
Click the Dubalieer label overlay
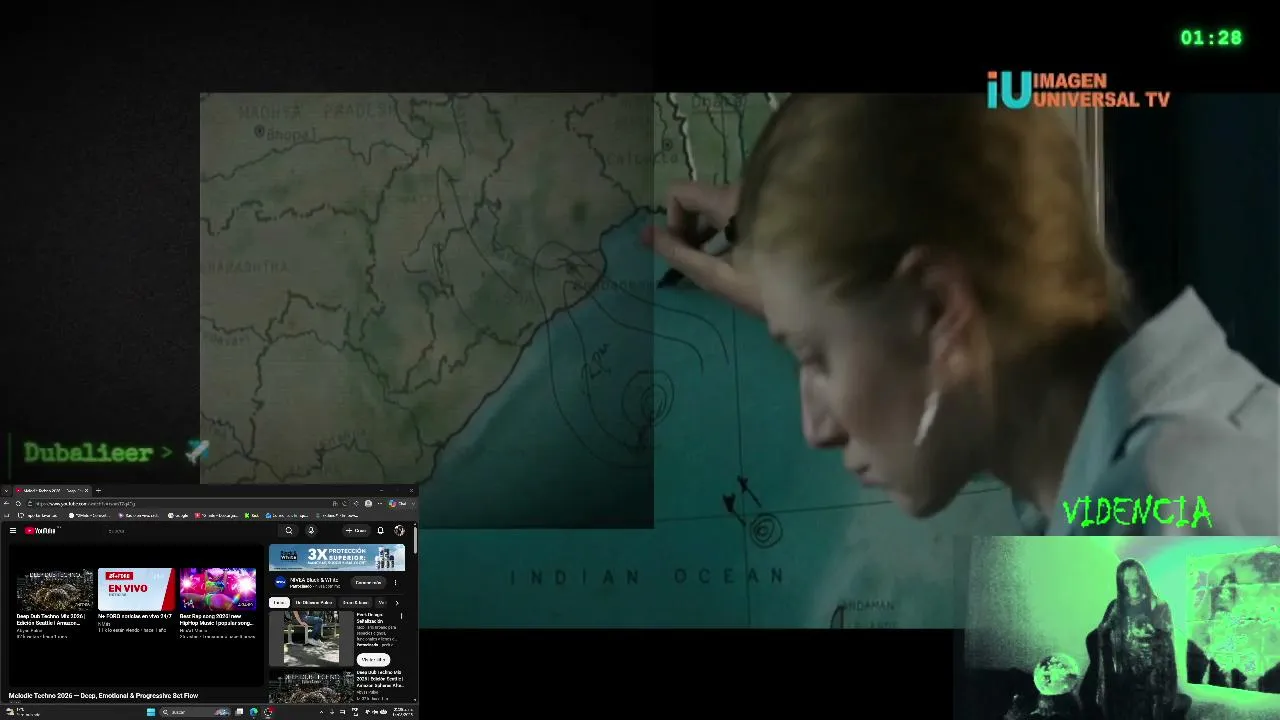(88, 453)
